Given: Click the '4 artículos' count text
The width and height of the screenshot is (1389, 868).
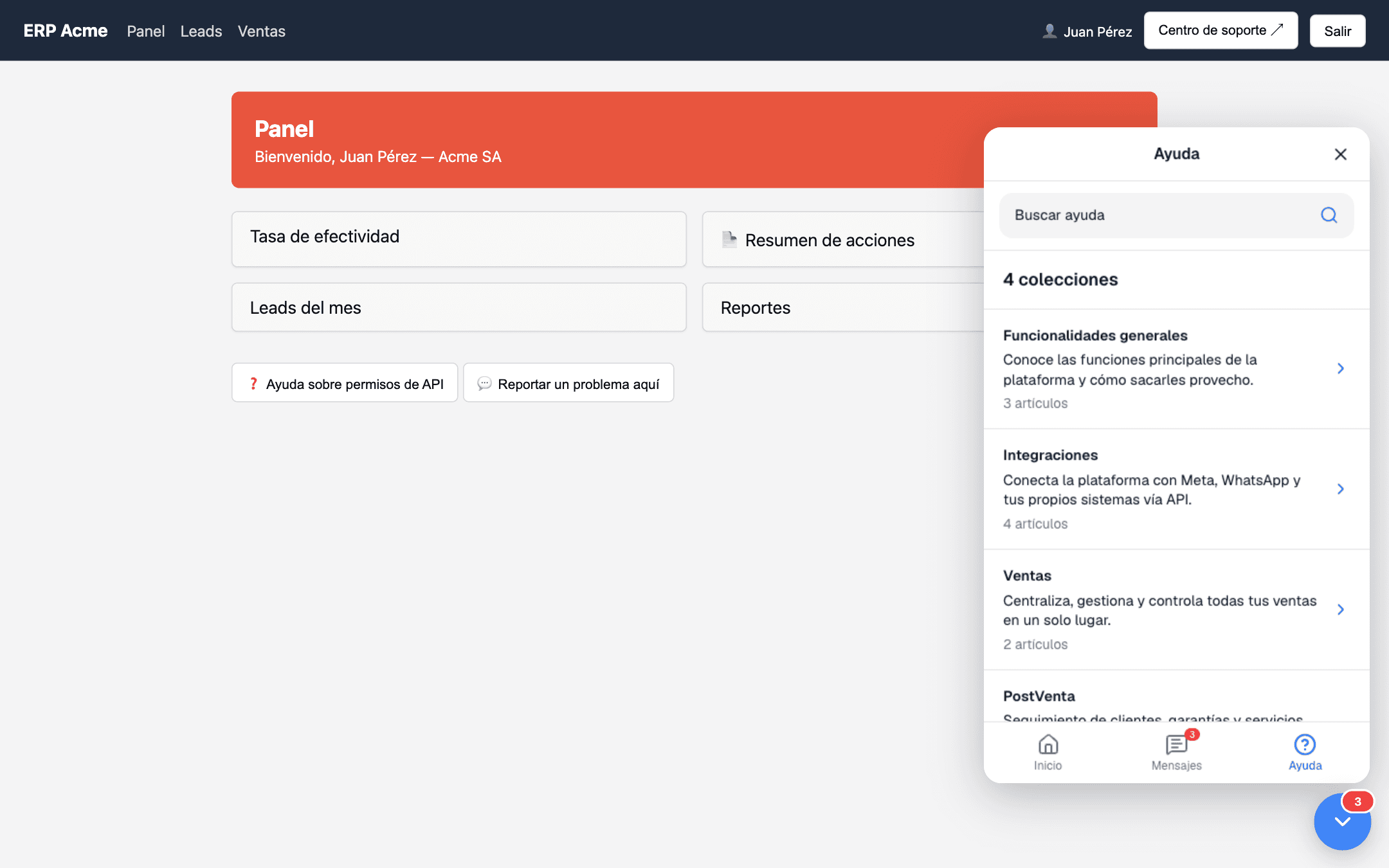Looking at the screenshot, I should [x=1035, y=524].
